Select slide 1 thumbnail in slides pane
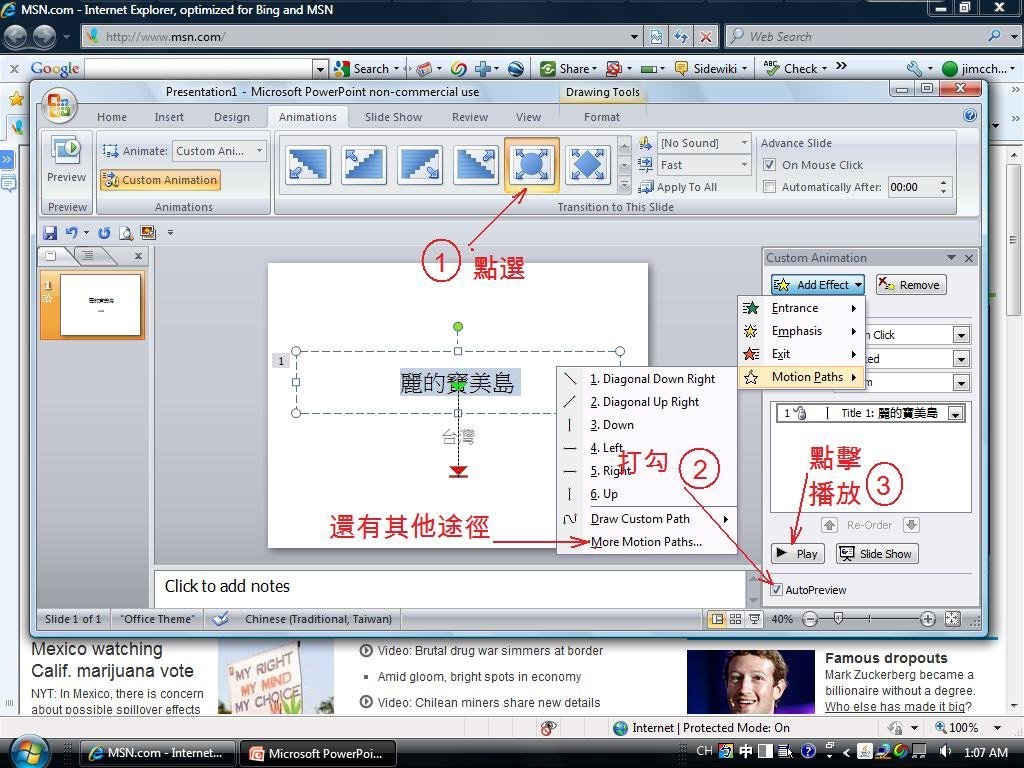1024x768 pixels. (x=93, y=305)
